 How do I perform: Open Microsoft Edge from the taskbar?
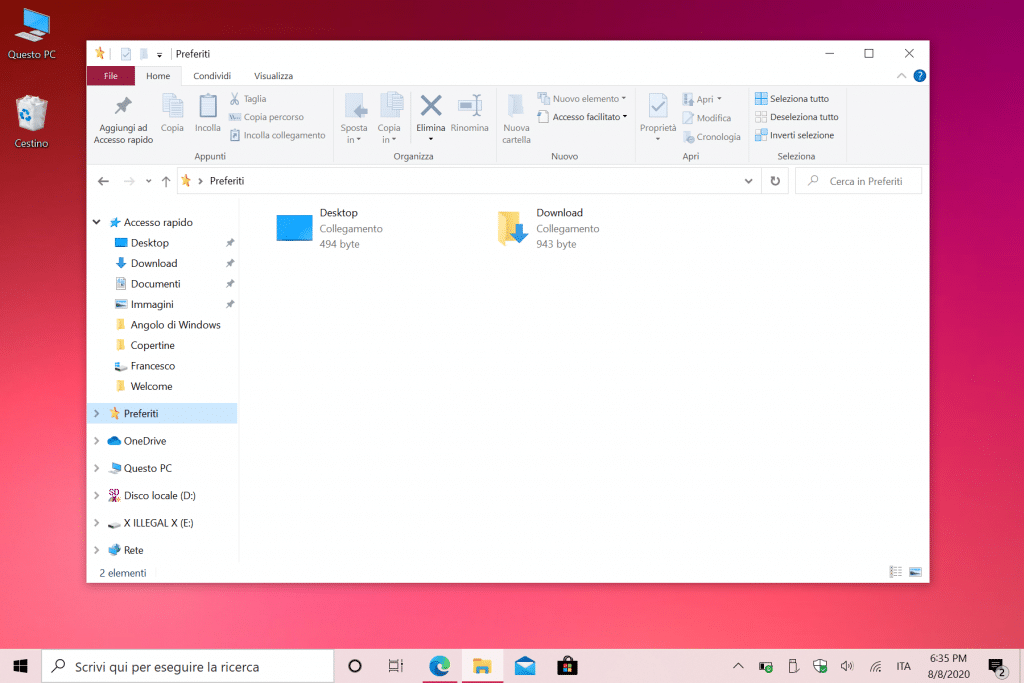click(x=439, y=666)
